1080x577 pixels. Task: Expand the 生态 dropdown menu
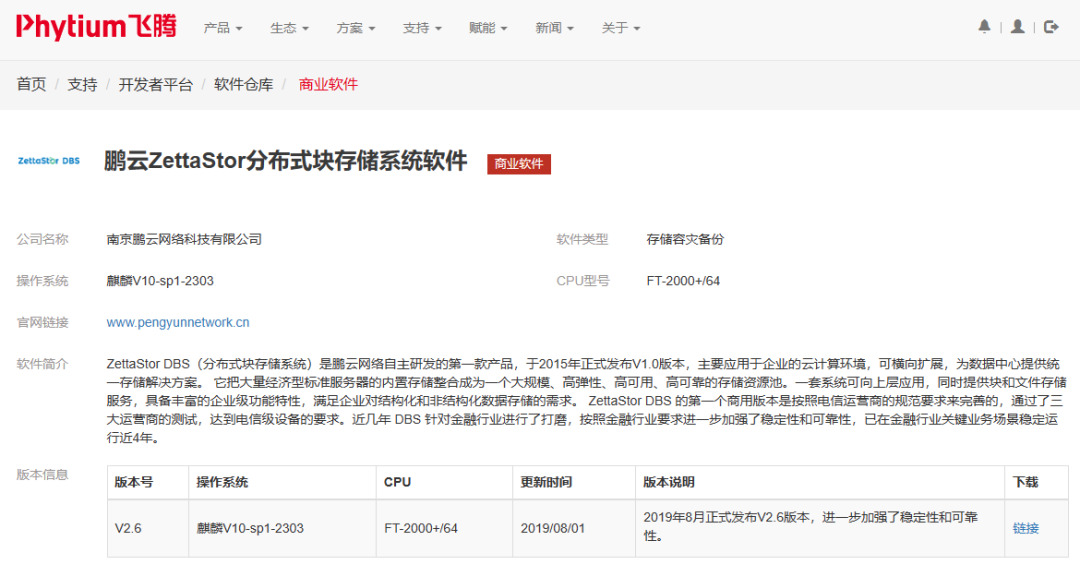[289, 28]
